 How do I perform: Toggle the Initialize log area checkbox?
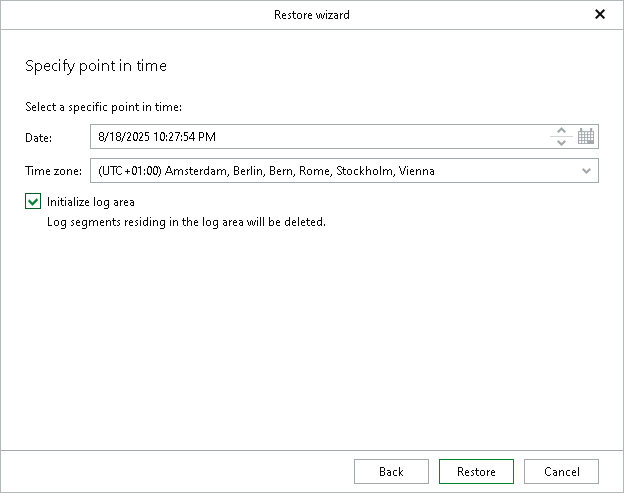pyautogui.click(x=33, y=202)
